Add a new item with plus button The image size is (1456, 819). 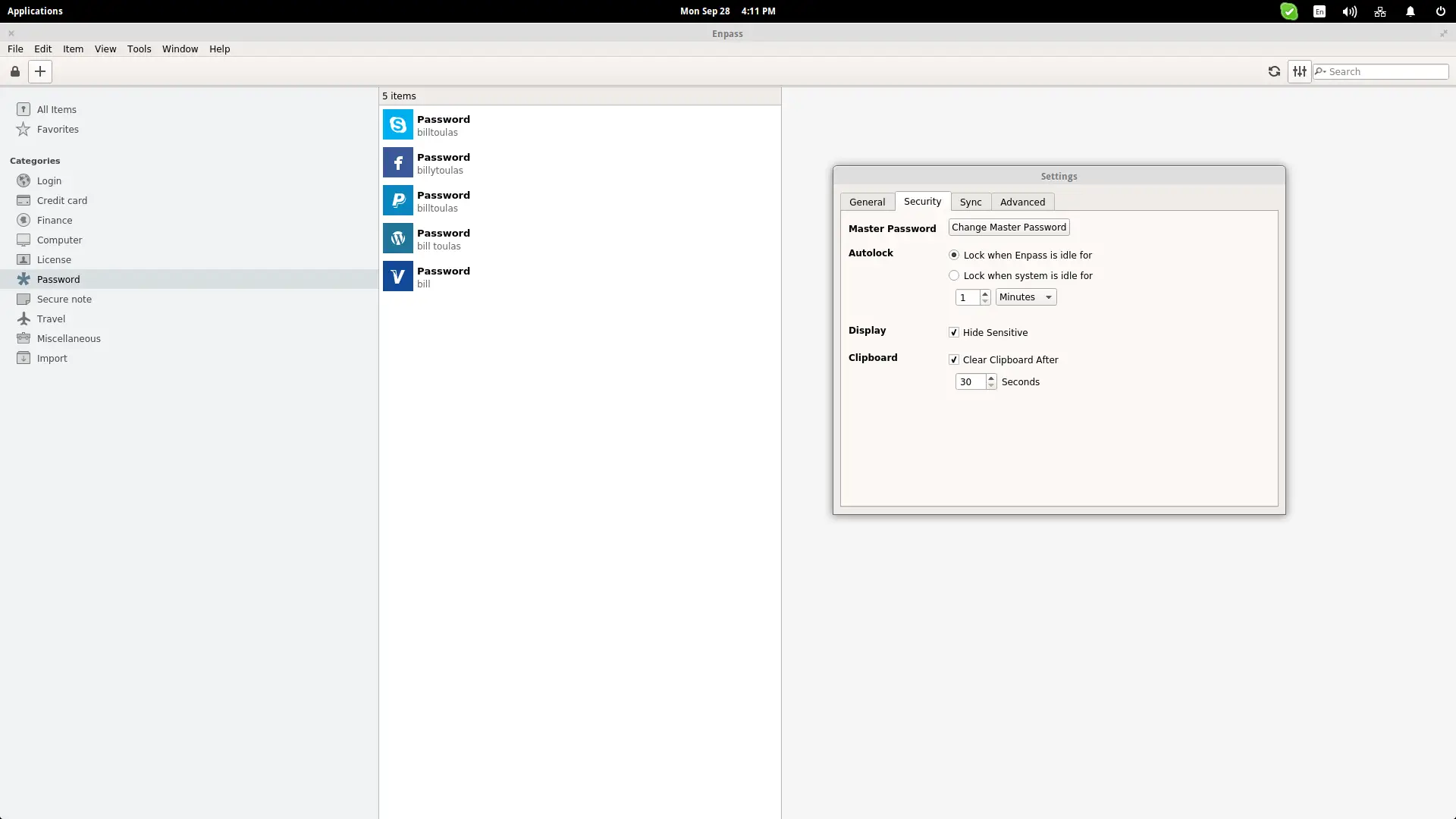pyautogui.click(x=40, y=71)
